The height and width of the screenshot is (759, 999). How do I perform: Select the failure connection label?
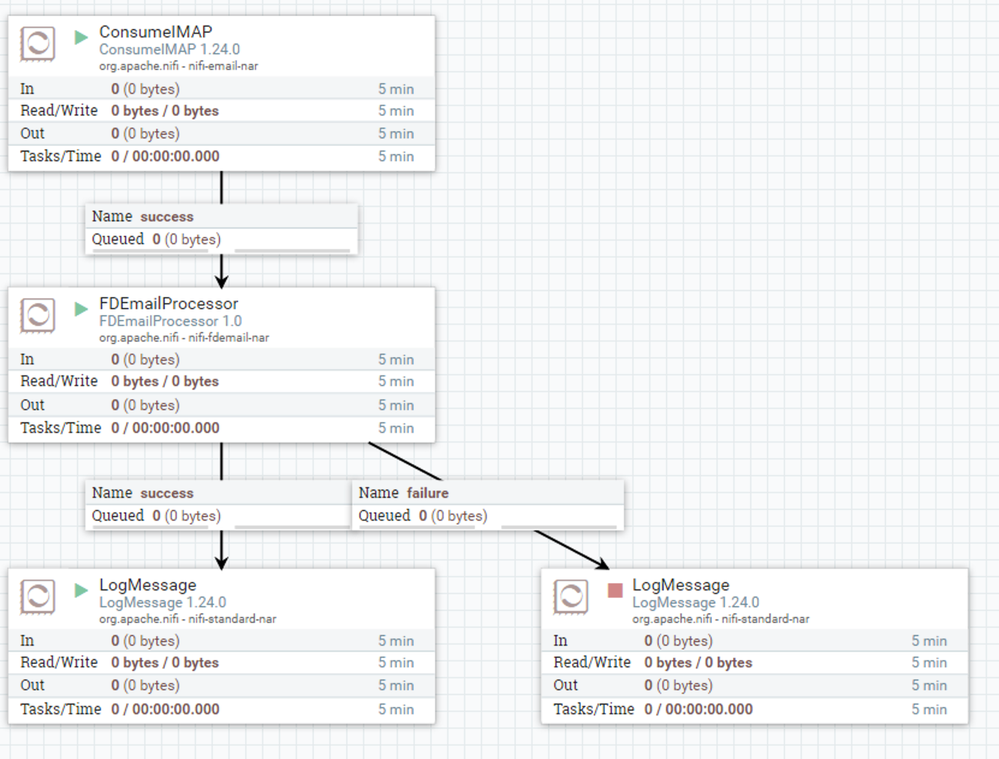488,505
